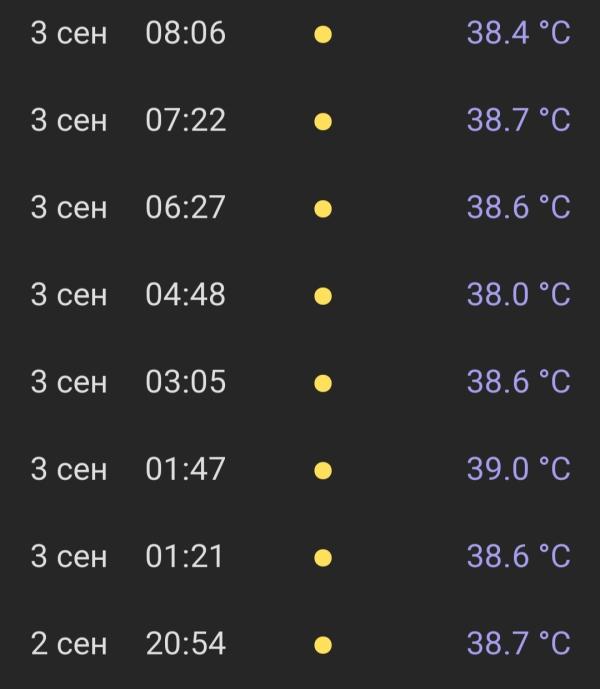This screenshot has width=600, height=689.
Task: Tap the 07:22 time label
Action: coord(185,120)
